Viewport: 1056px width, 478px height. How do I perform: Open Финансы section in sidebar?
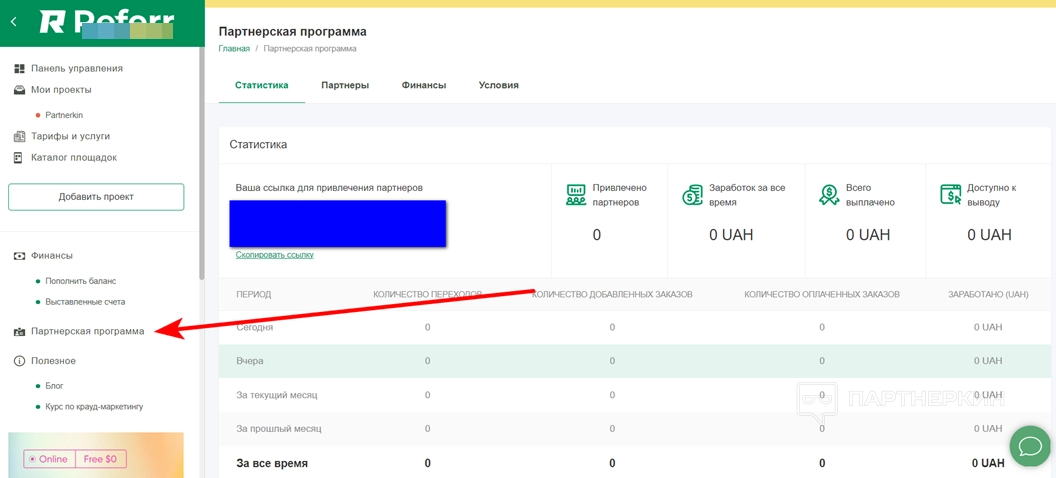pyautogui.click(x=52, y=256)
